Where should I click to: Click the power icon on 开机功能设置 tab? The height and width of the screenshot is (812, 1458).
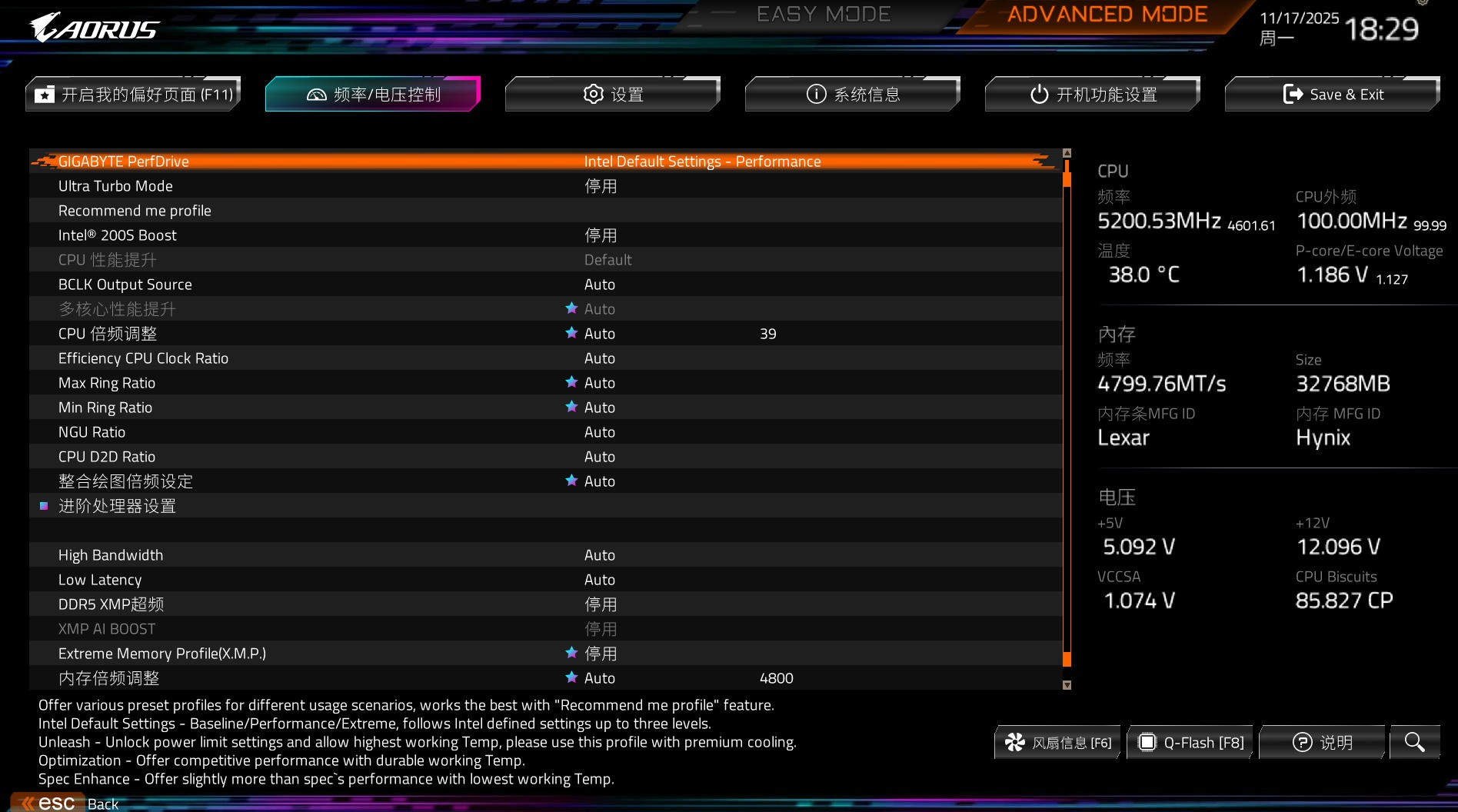click(1038, 93)
